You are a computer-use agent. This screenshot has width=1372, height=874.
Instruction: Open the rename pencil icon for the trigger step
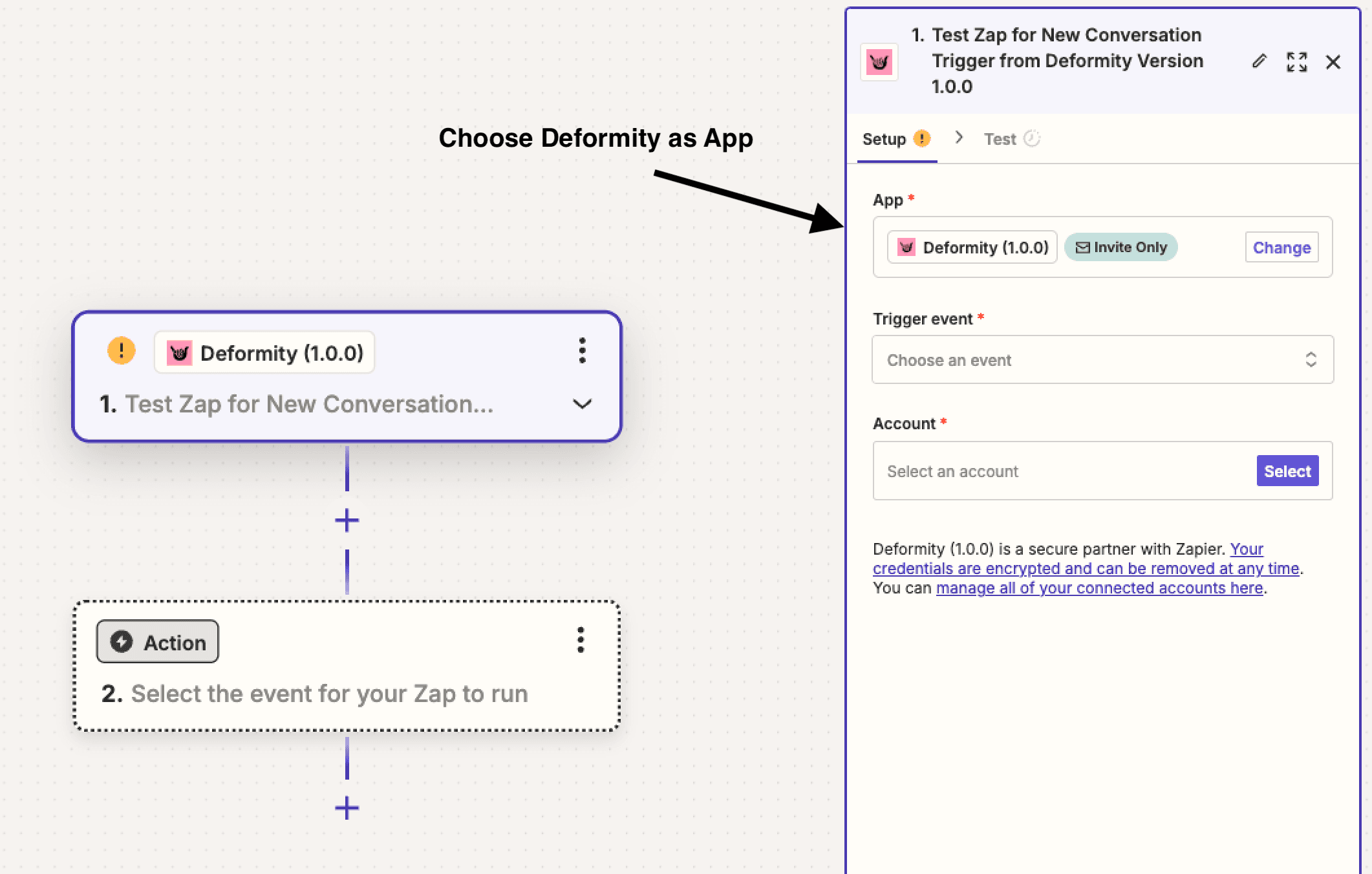(1258, 61)
